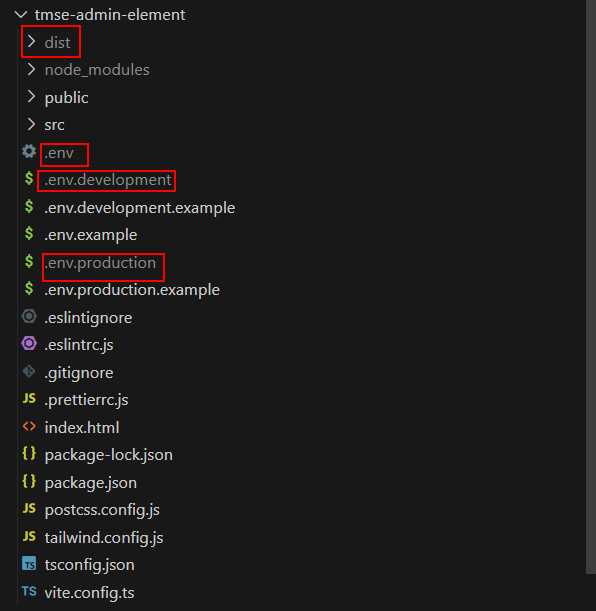
Task: Collapse the tmse-admin-element root folder
Action: (21, 15)
